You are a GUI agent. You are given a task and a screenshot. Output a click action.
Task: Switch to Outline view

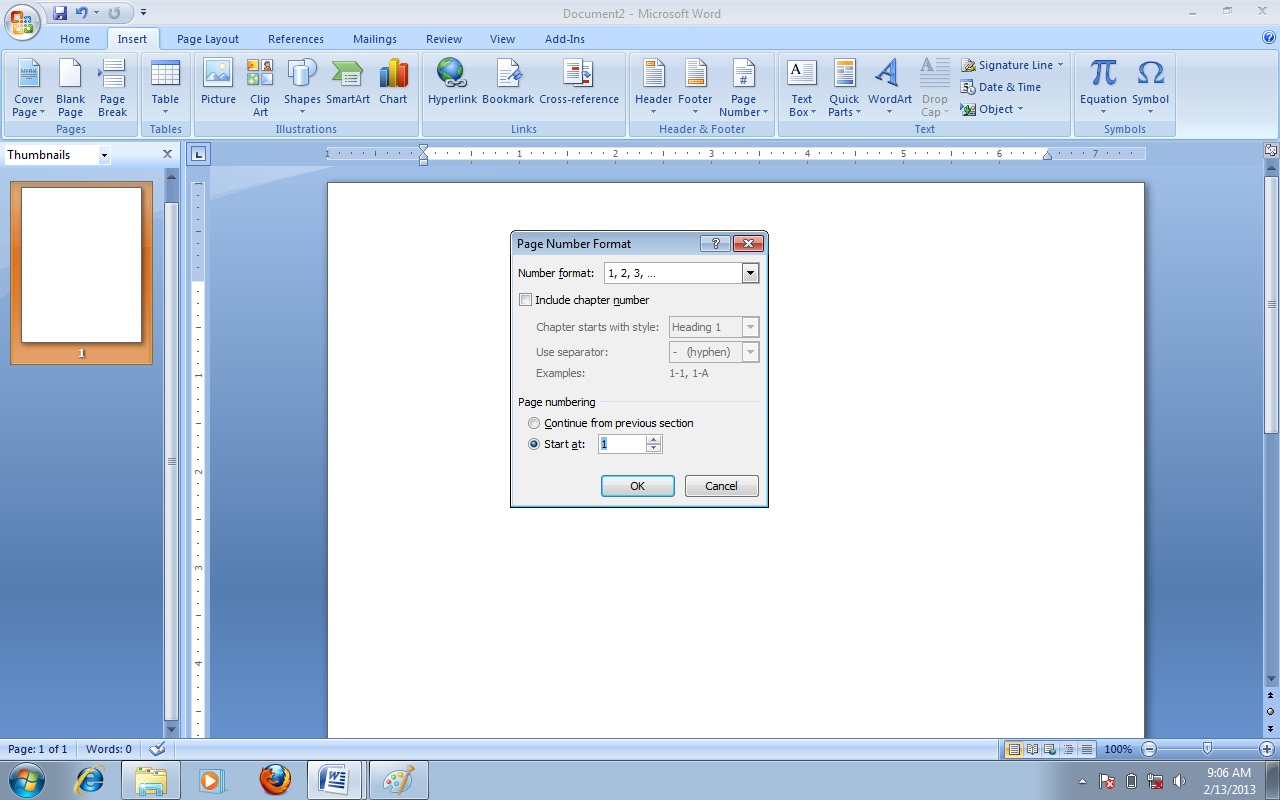point(1068,749)
